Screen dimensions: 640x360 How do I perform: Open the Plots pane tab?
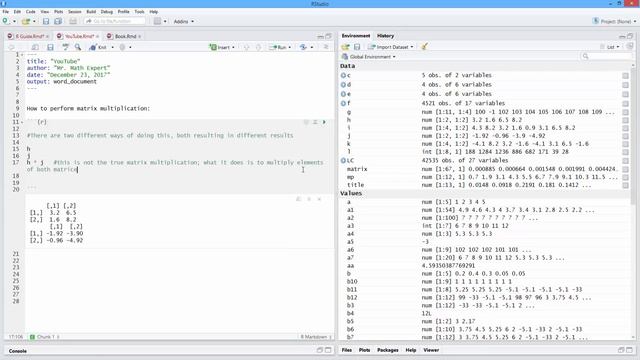pos(364,350)
